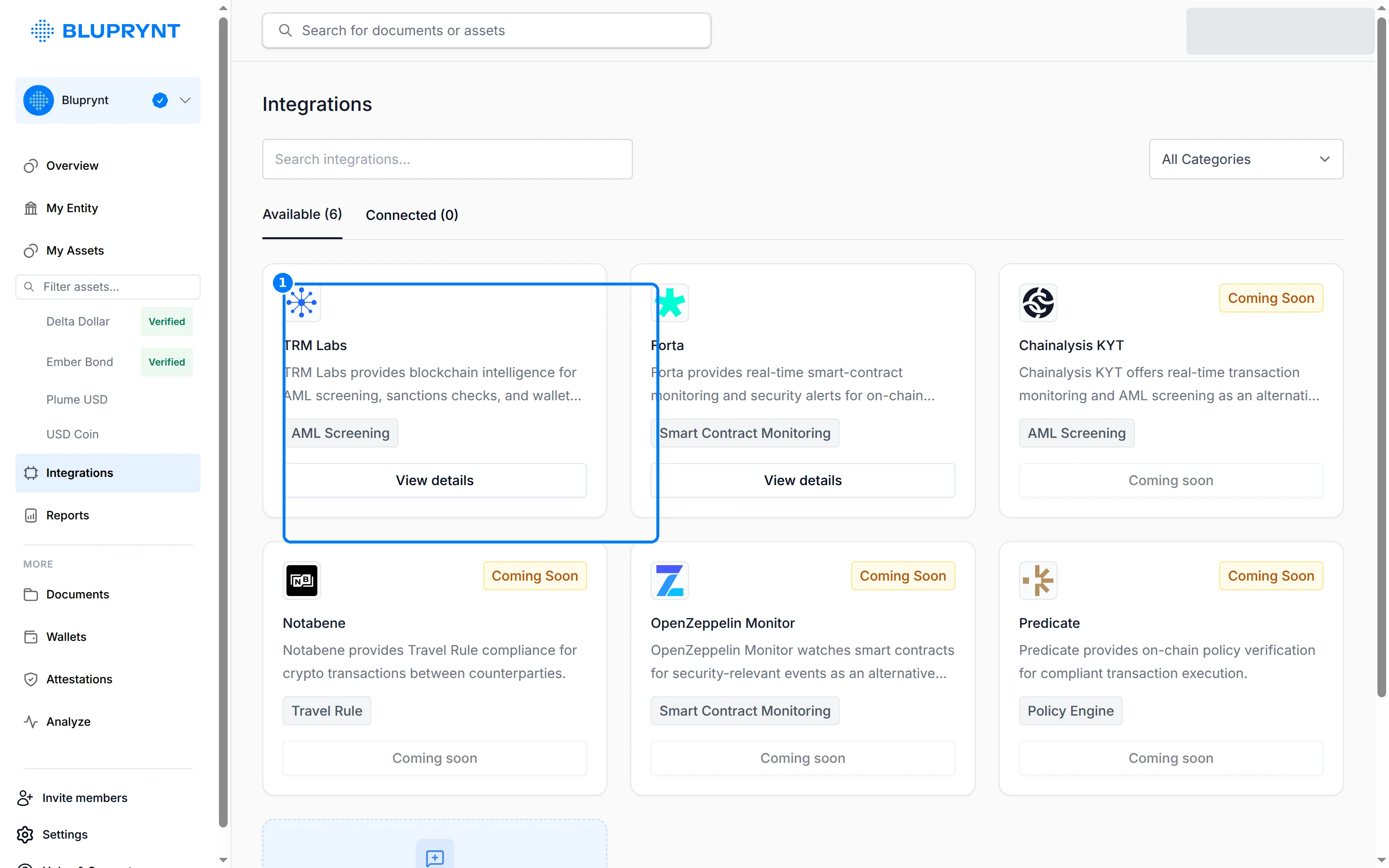Image resolution: width=1389 pixels, height=868 pixels.
Task: Select the USD Coin asset
Action: point(72,434)
